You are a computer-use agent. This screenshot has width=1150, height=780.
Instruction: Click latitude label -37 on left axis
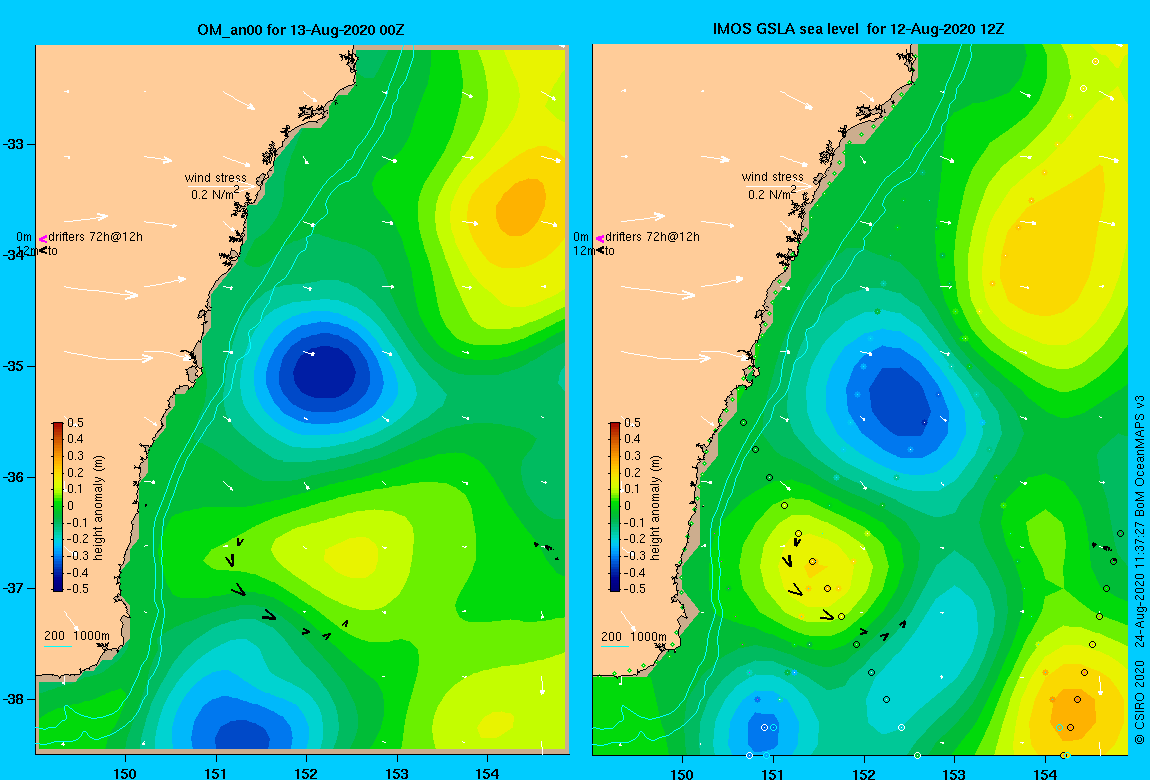coord(14,588)
